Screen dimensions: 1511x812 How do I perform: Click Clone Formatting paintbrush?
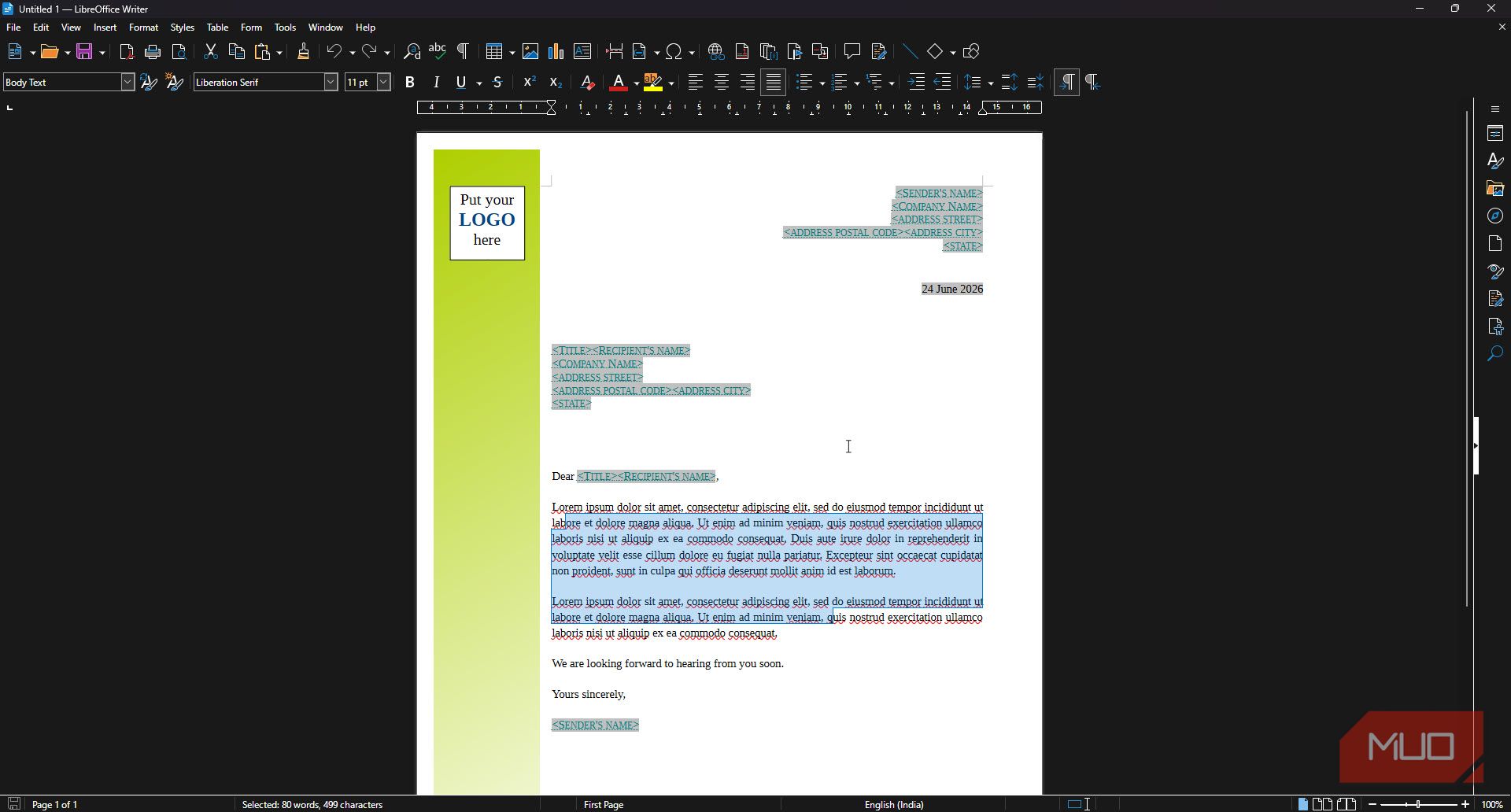coord(303,52)
